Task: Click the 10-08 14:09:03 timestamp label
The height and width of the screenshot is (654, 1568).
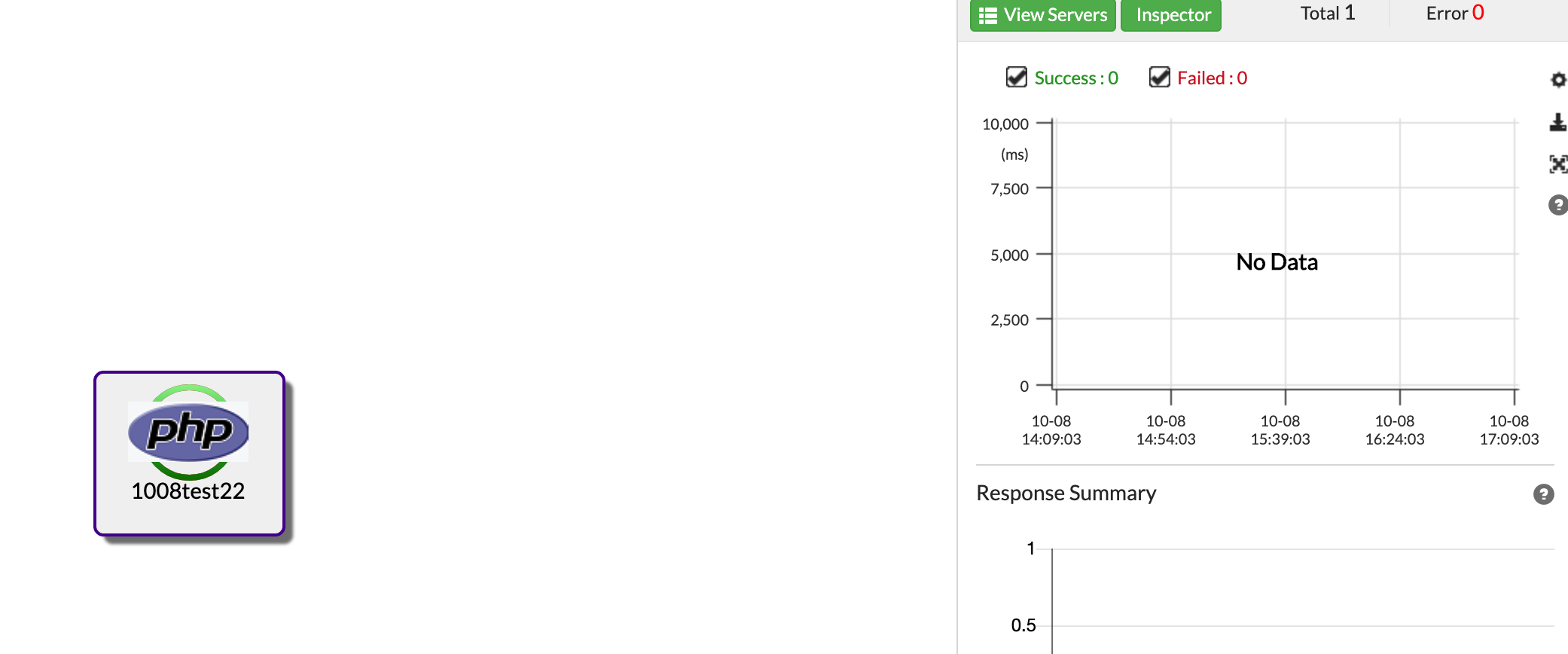Action: [1052, 430]
